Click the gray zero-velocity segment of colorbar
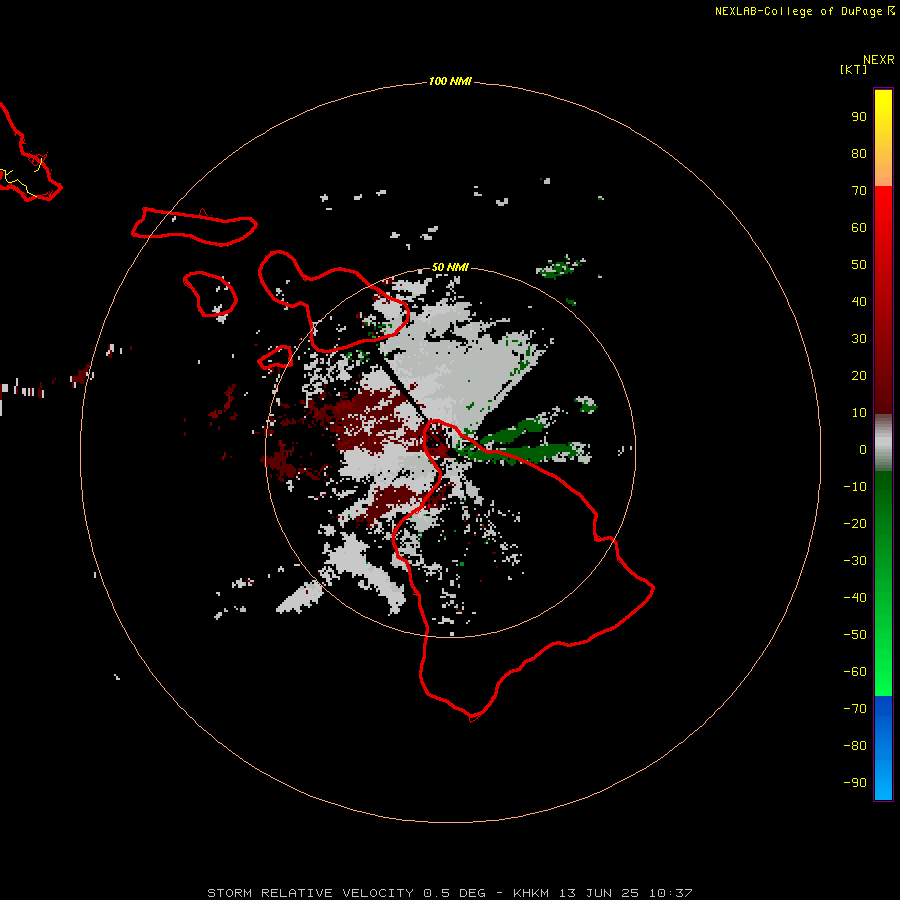900x900 pixels. 883,443
